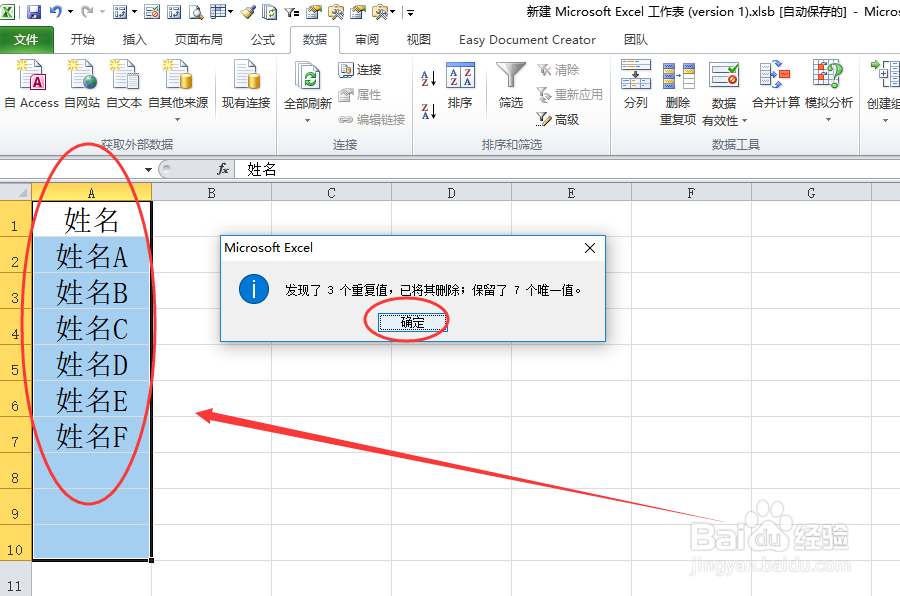Select column D header
The image size is (900, 596).
pyautogui.click(x=451, y=193)
